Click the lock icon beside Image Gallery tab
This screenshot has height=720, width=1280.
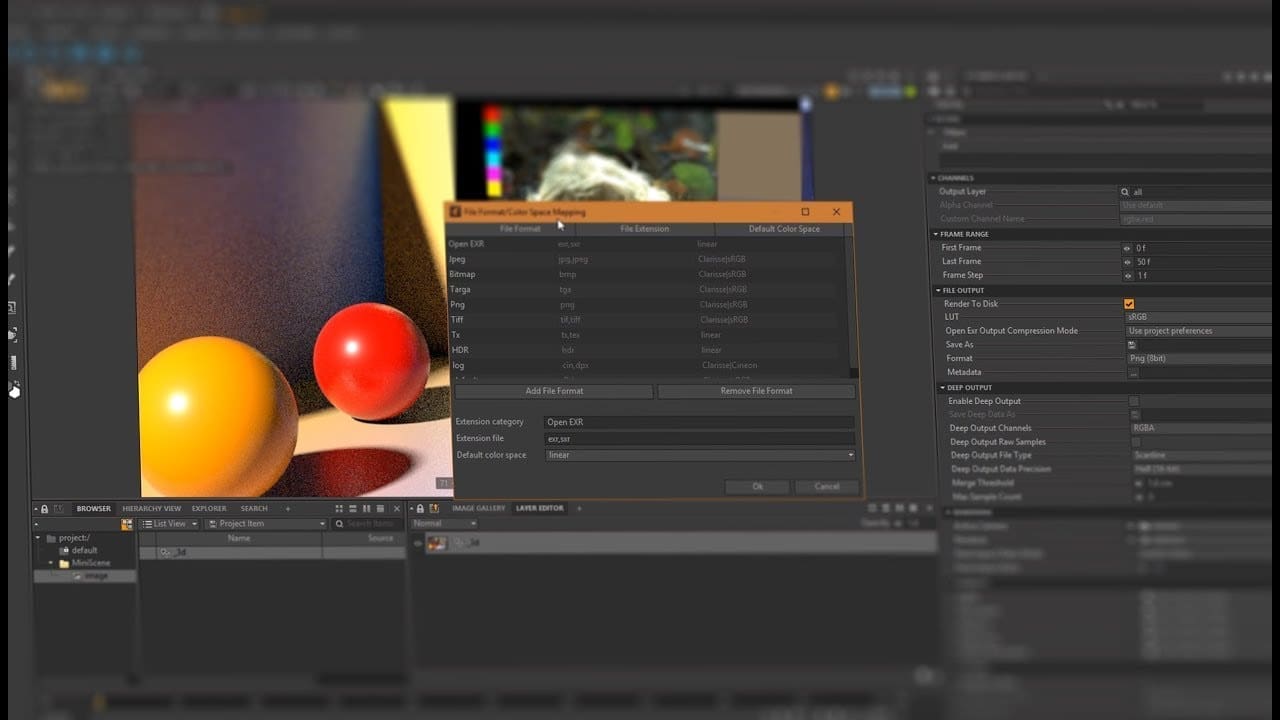click(420, 509)
